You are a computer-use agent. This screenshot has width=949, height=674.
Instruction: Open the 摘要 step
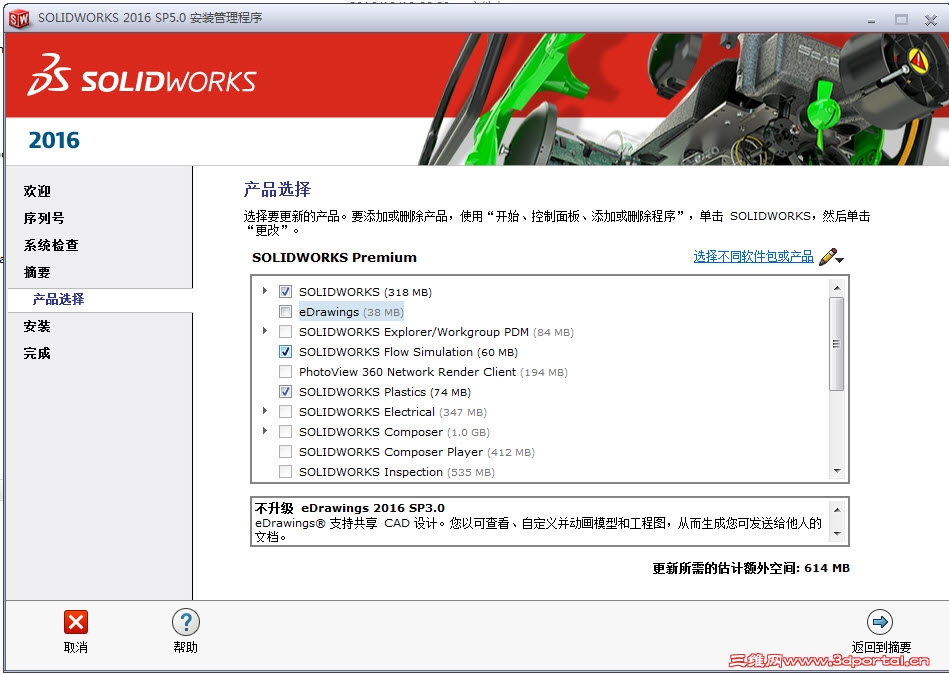click(x=37, y=272)
